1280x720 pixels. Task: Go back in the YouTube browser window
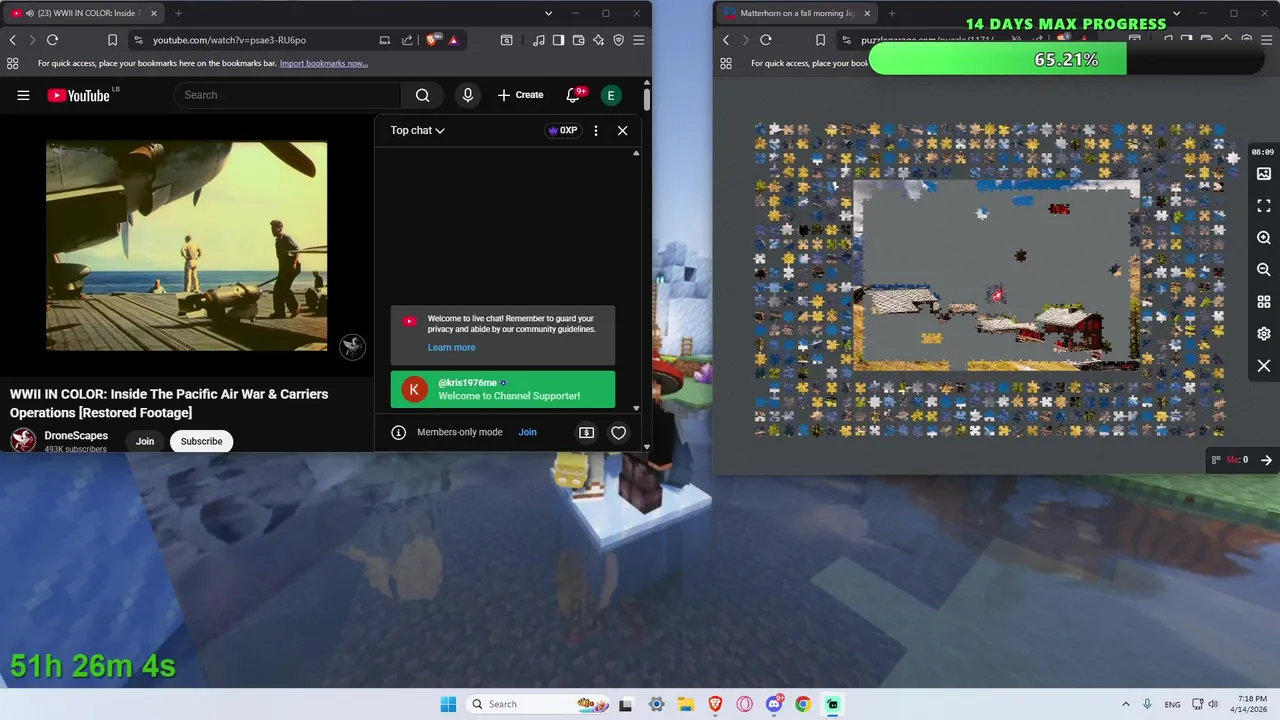point(12,40)
